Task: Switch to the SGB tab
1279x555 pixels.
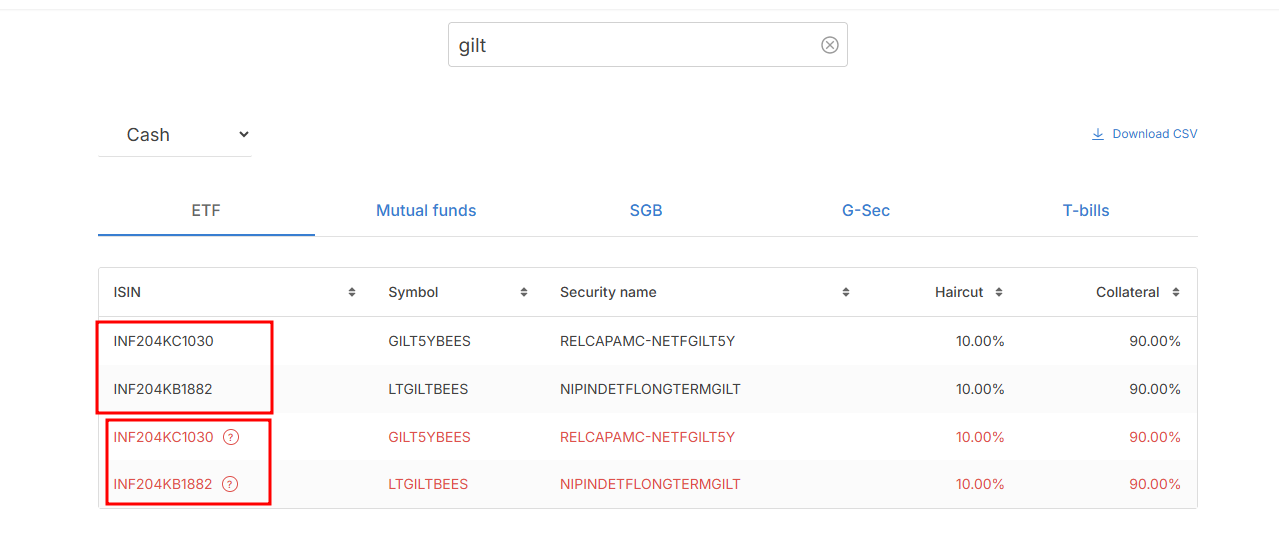Action: [x=646, y=211]
